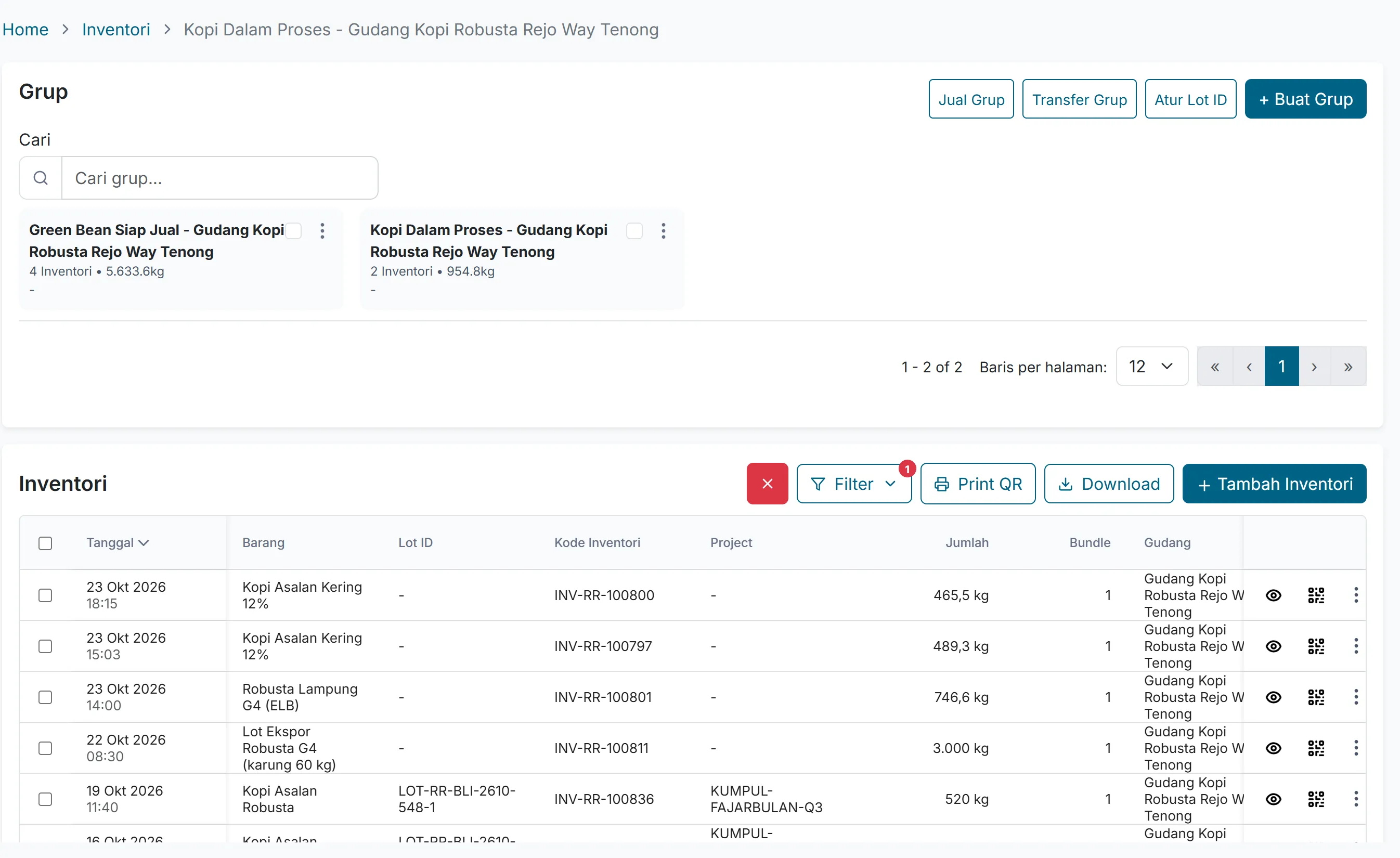Go to the Home breadcrumb link
Image resolution: width=1400 pixels, height=858 pixels.
click(25, 30)
